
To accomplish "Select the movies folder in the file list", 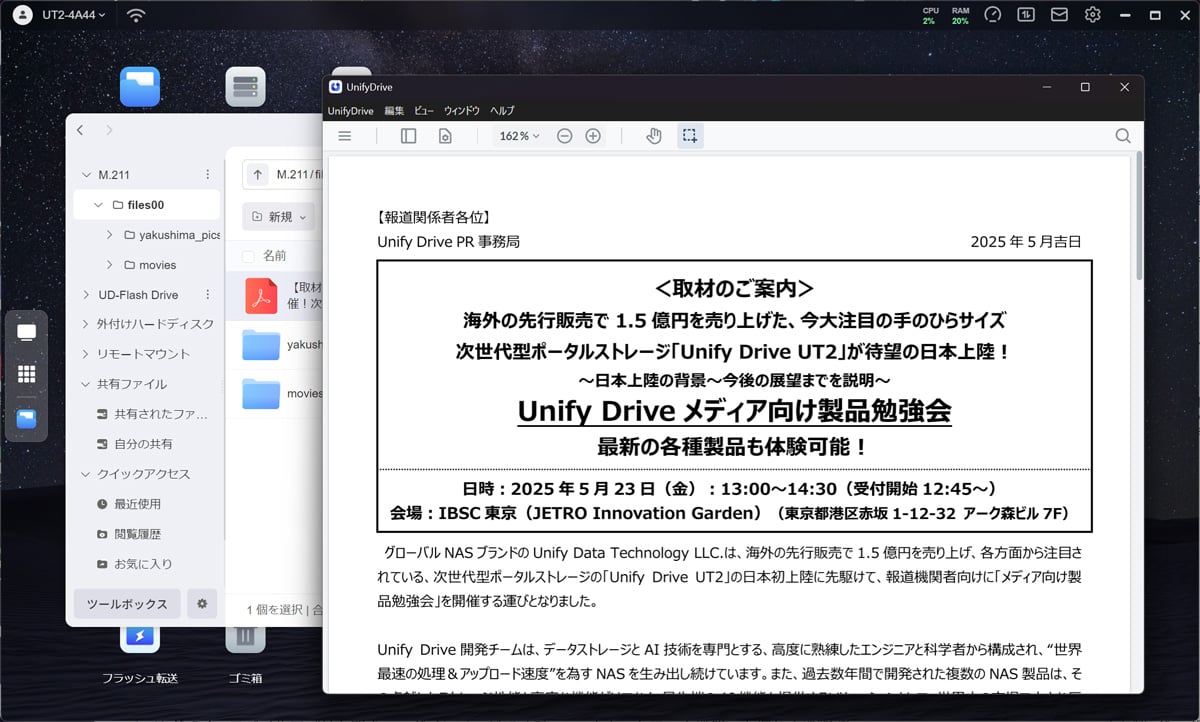I will point(261,394).
